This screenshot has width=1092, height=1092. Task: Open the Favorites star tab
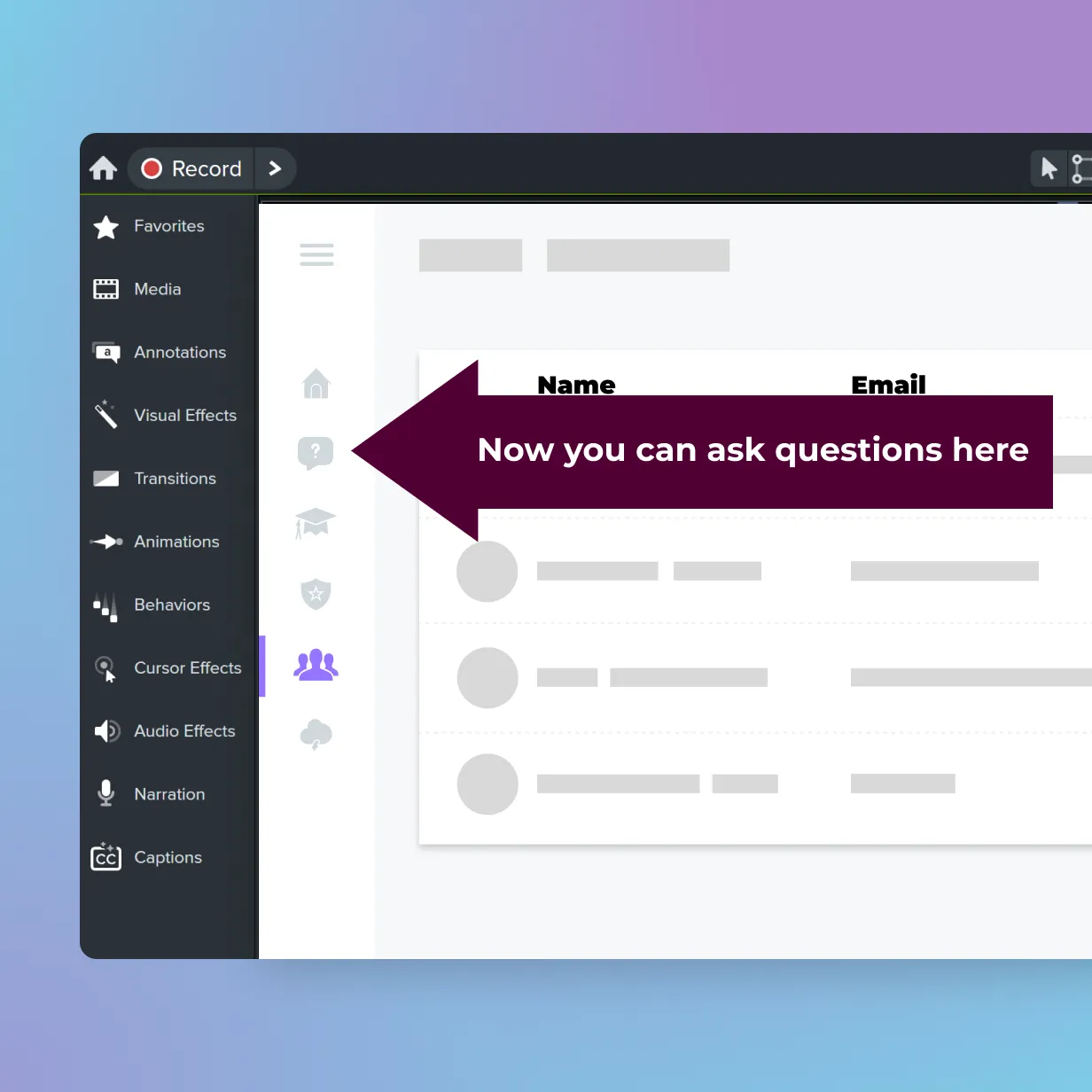point(149,227)
